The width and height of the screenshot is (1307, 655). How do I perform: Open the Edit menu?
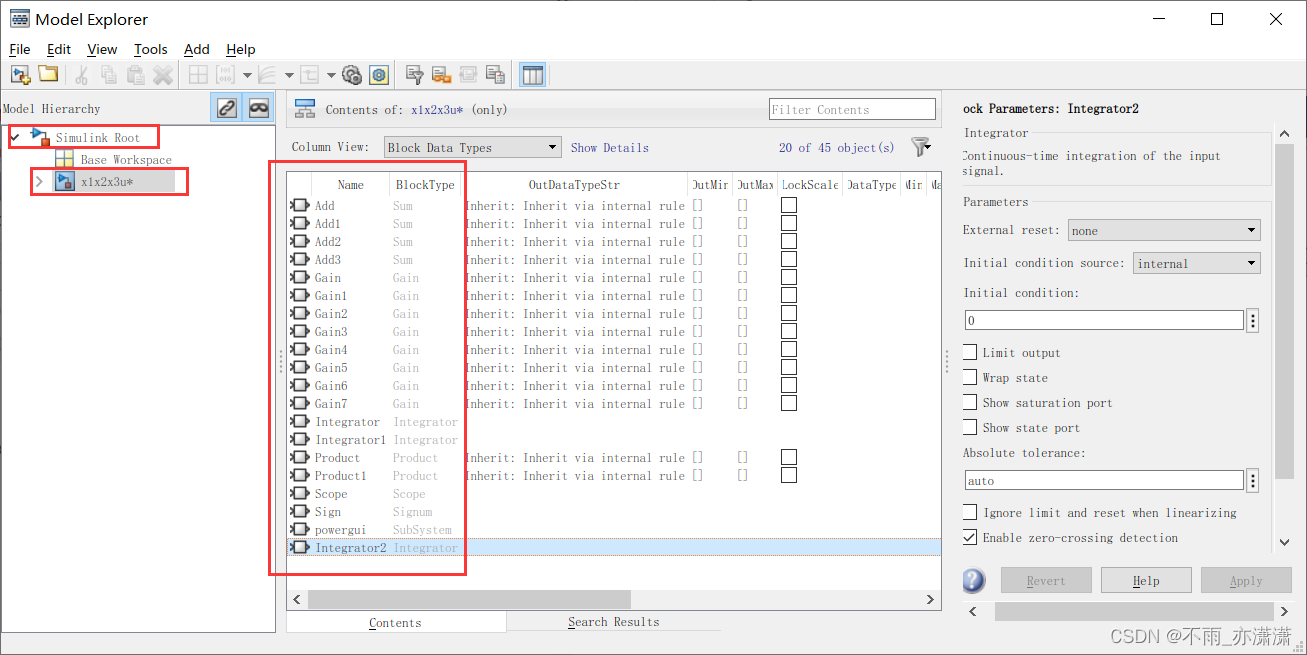(x=59, y=49)
